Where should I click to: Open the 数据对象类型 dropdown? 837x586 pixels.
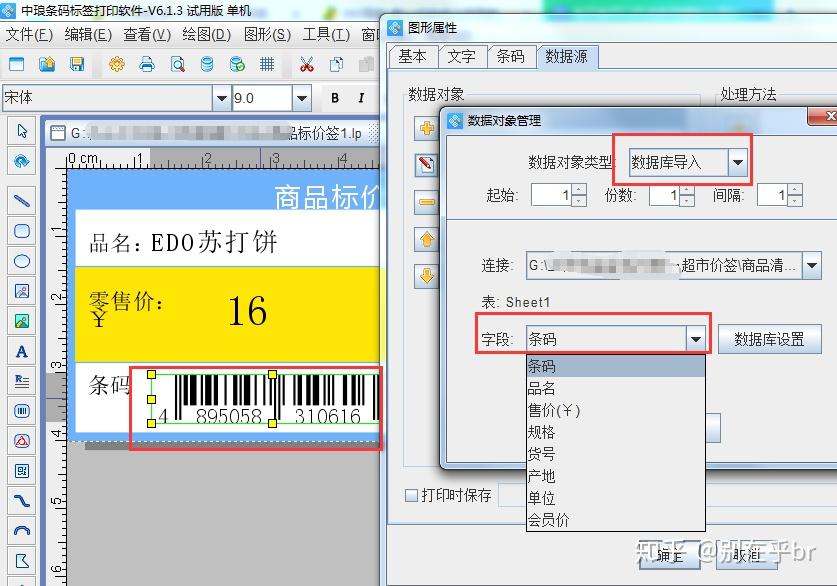pyautogui.click(x=735, y=163)
